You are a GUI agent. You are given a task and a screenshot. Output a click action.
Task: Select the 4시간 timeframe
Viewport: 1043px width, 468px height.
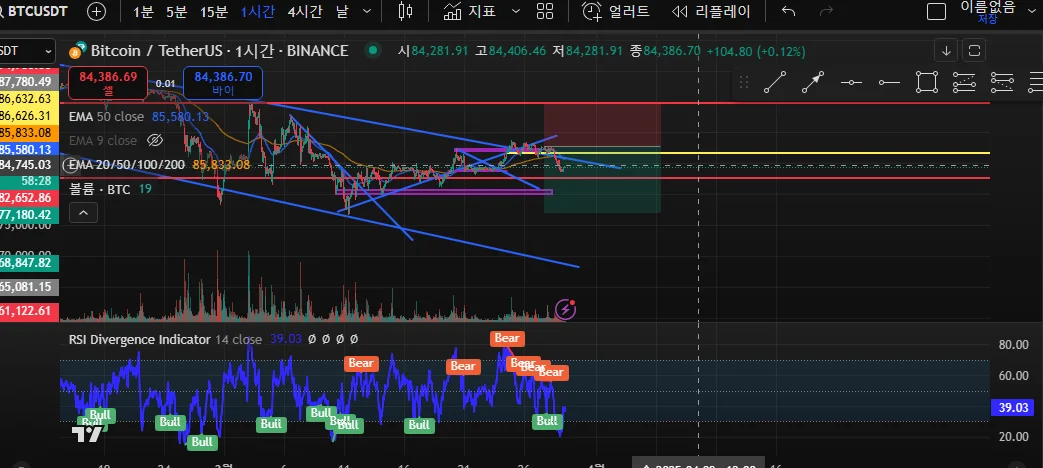tap(305, 11)
